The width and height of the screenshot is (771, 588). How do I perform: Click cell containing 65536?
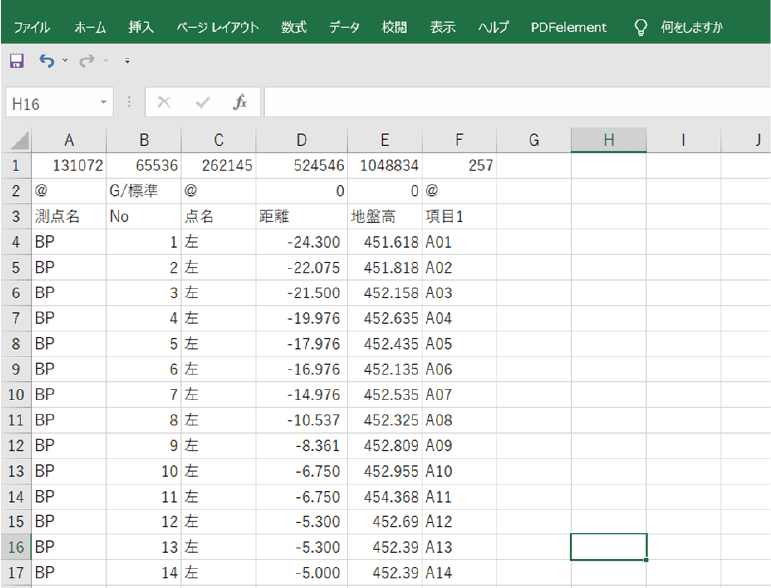click(144, 165)
